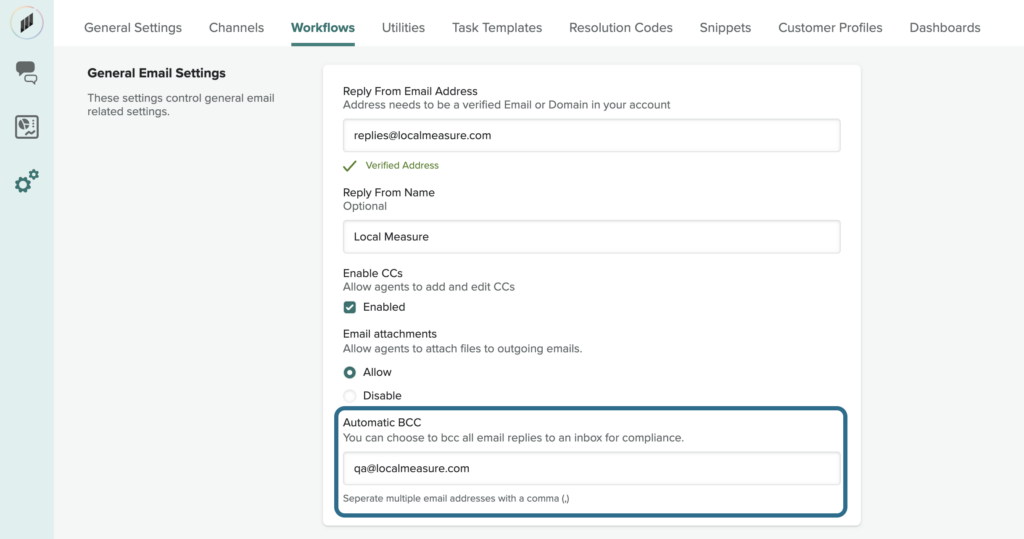Open the analytics dashboard sidebar icon
The height and width of the screenshot is (539, 1024).
pyautogui.click(x=27, y=127)
